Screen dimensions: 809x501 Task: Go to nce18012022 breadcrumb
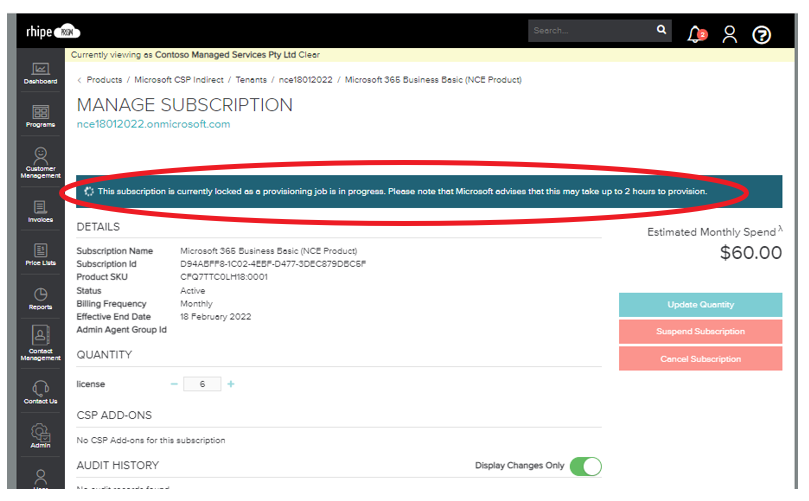coord(305,80)
